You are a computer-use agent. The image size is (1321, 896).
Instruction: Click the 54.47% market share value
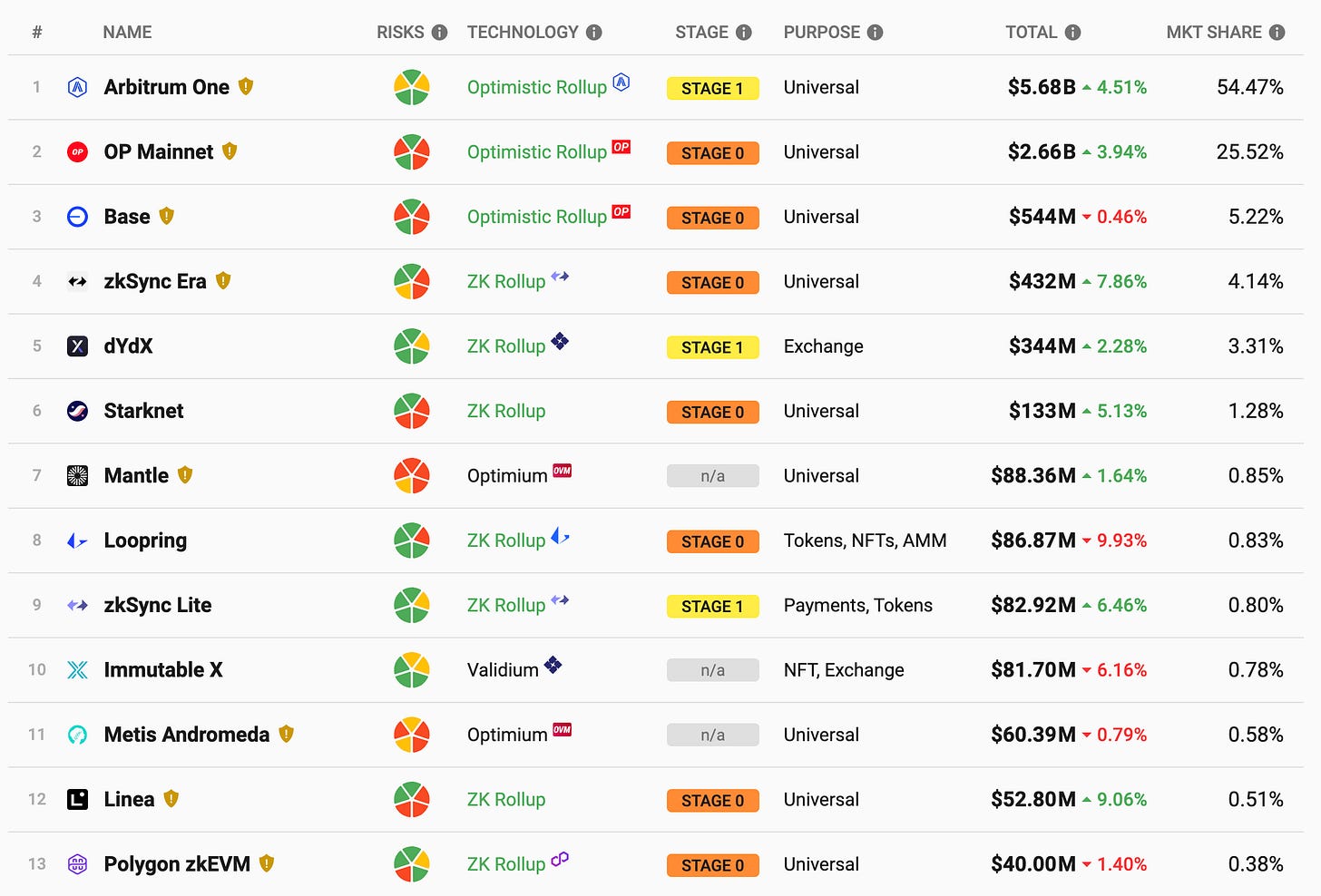tap(1250, 87)
